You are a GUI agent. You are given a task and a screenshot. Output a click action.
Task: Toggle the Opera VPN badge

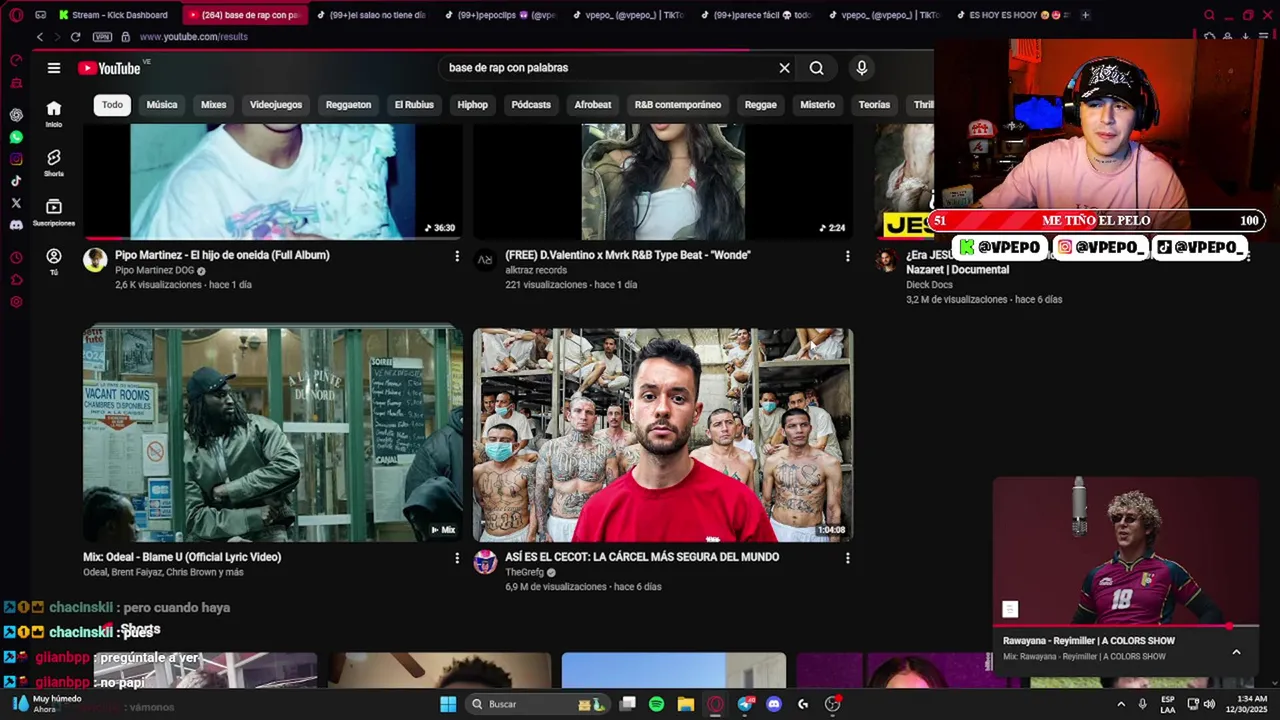(x=102, y=37)
